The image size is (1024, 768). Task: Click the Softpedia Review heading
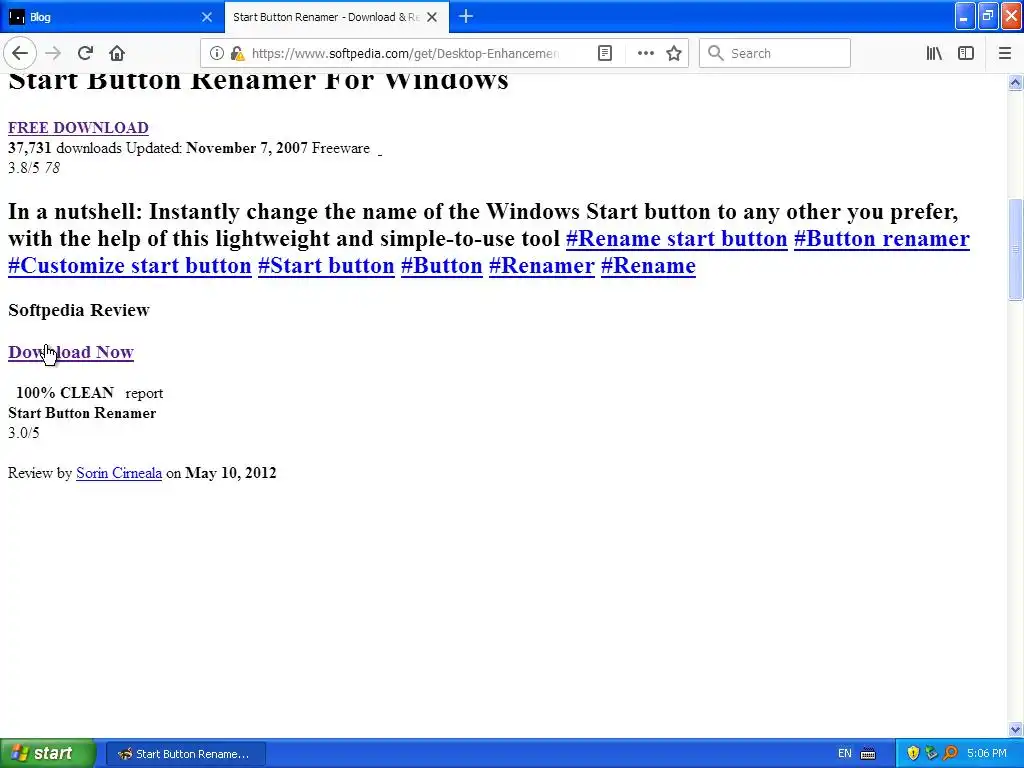79,310
